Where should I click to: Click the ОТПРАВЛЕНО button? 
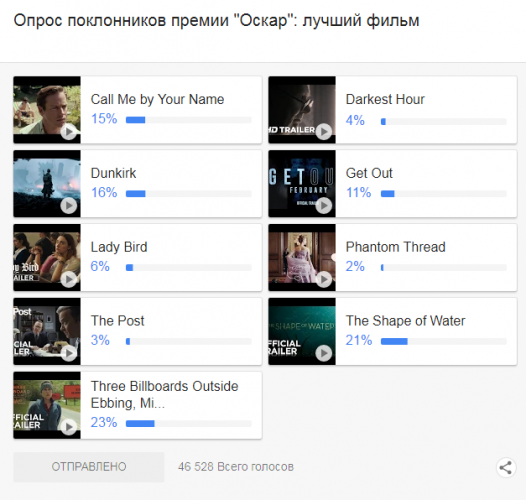[89, 467]
